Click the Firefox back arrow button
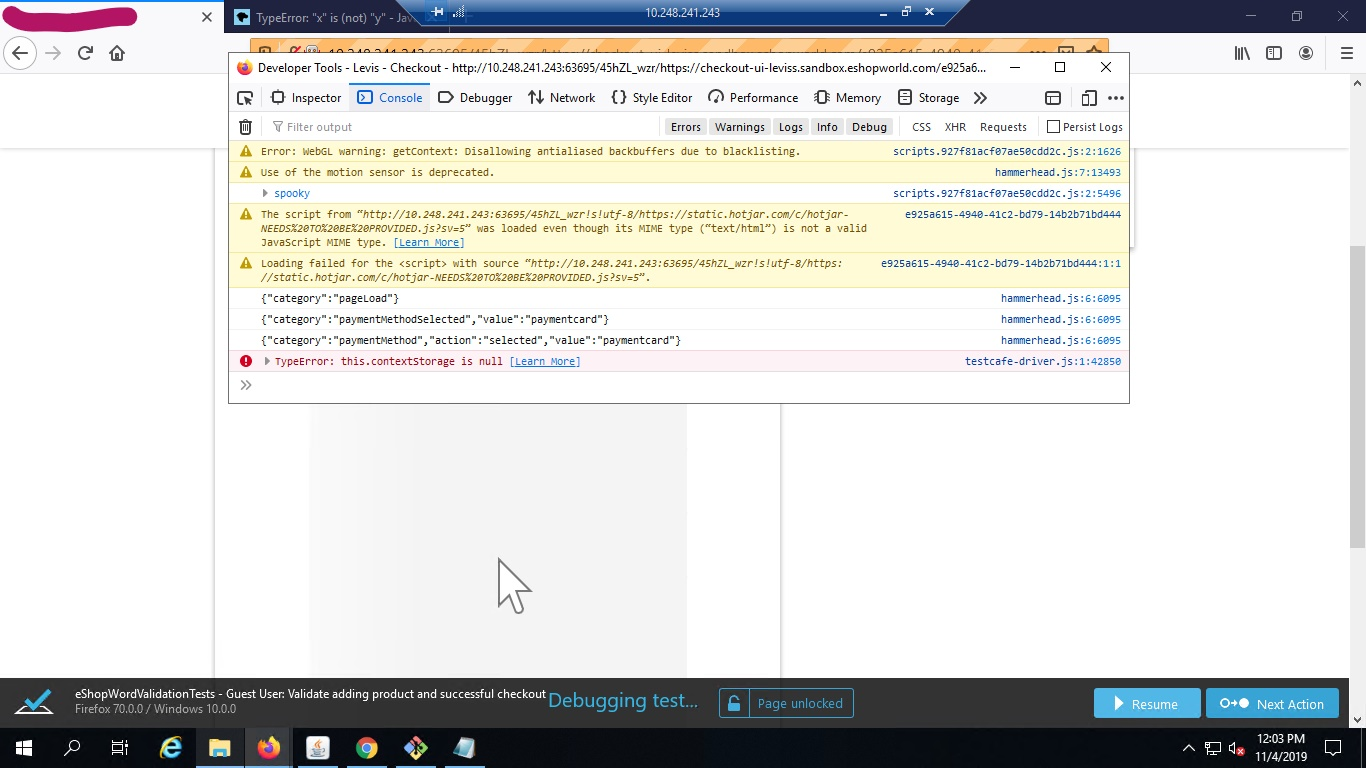 coord(21,53)
